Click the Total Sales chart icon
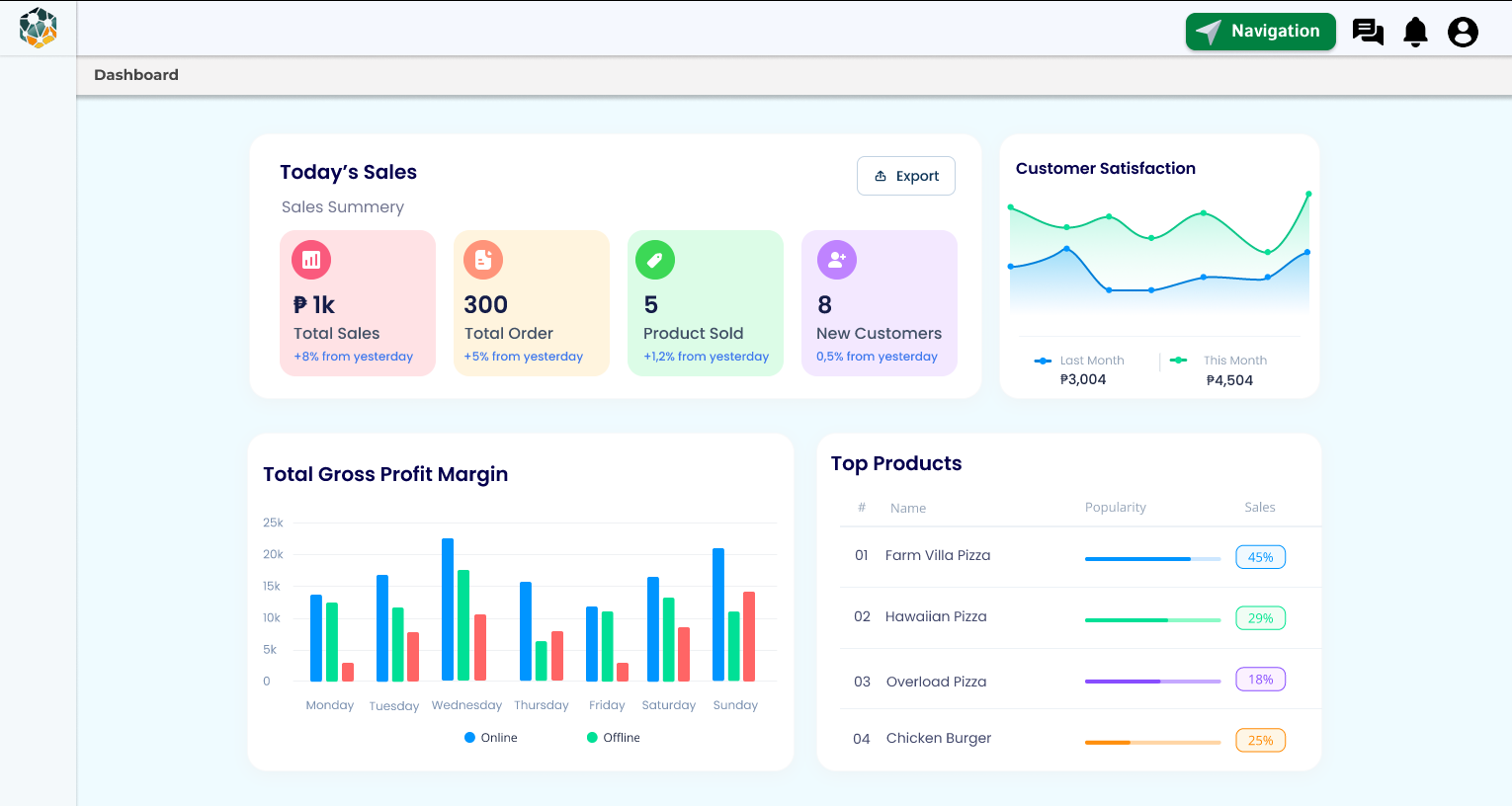The width and height of the screenshot is (1512, 806). click(x=311, y=260)
